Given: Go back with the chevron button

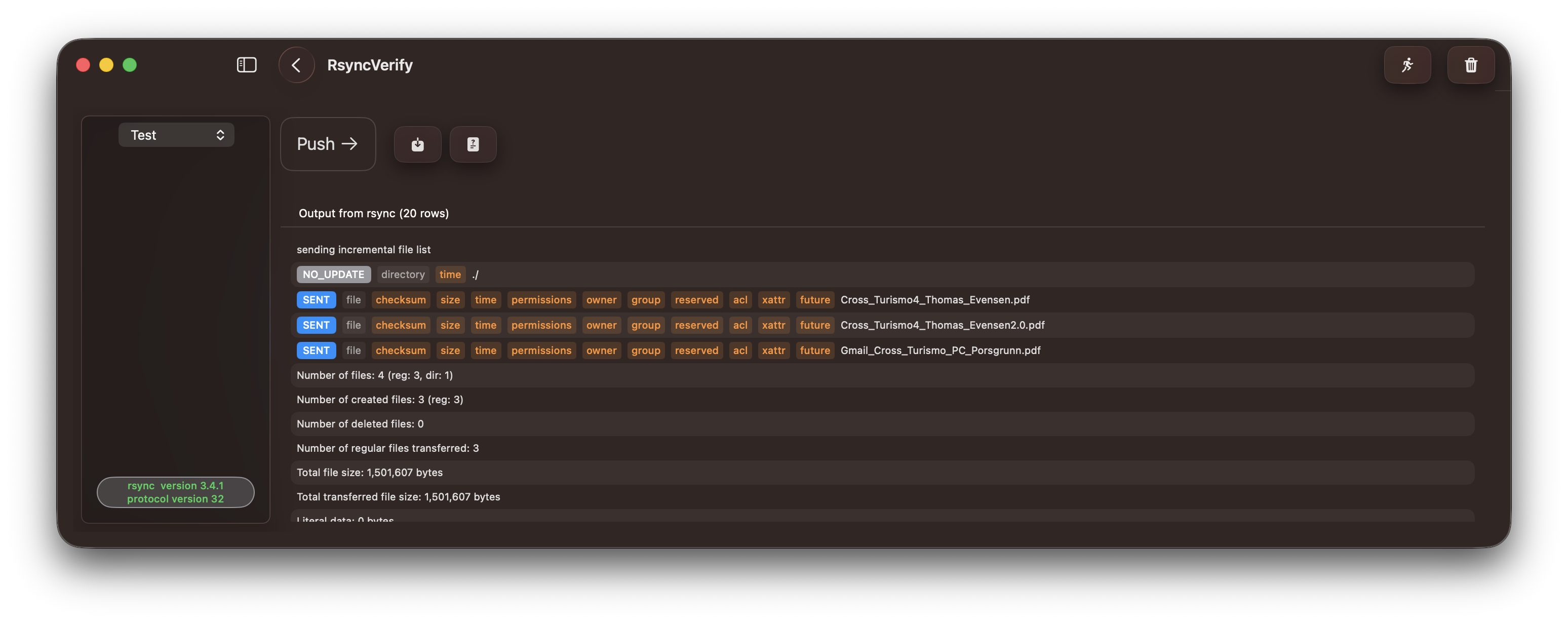Looking at the screenshot, I should coord(296,64).
